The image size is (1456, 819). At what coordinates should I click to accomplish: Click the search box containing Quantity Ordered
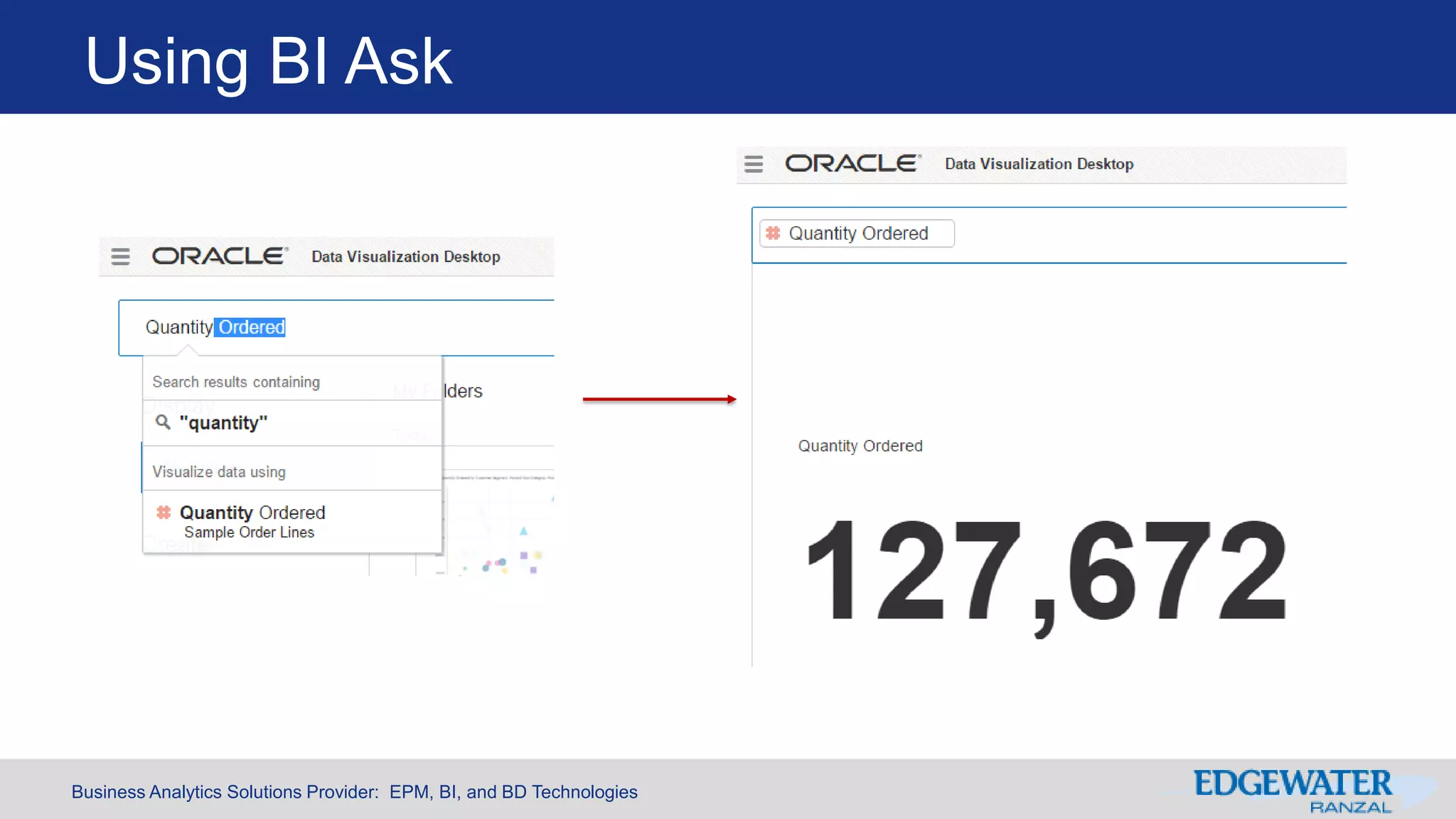click(336, 328)
